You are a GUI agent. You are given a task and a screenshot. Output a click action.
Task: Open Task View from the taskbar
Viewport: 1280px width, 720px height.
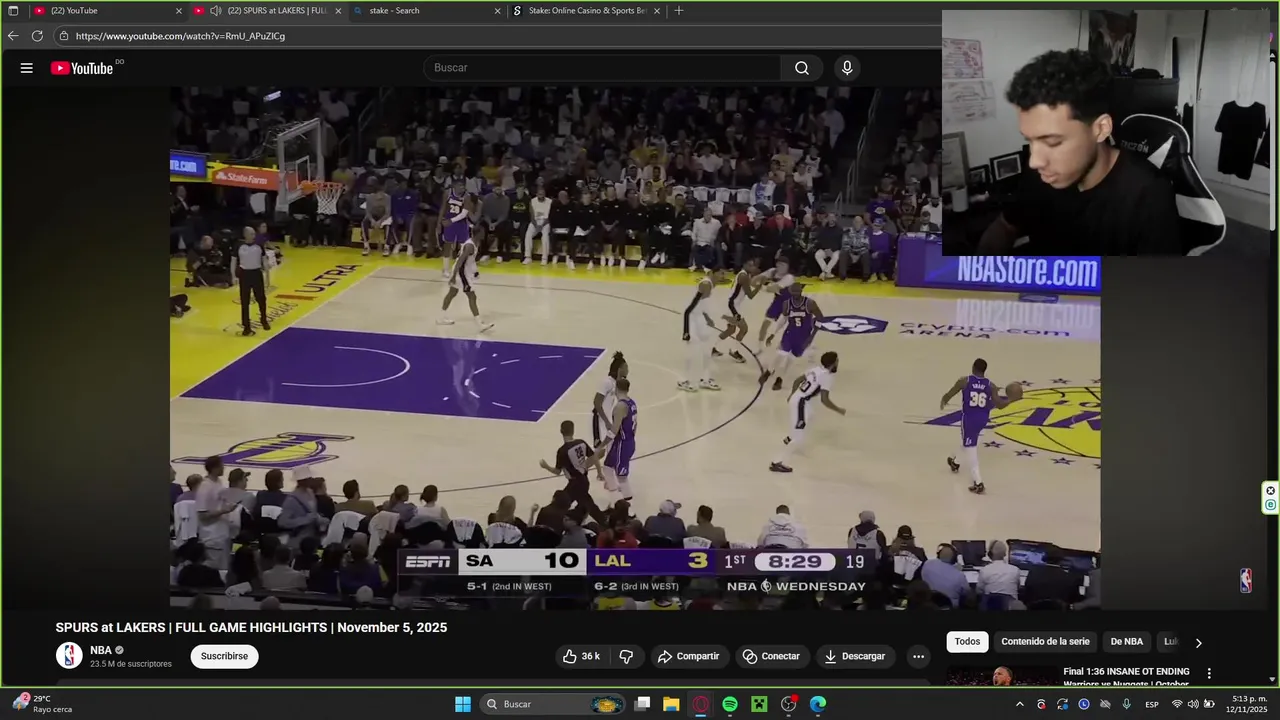click(643, 704)
